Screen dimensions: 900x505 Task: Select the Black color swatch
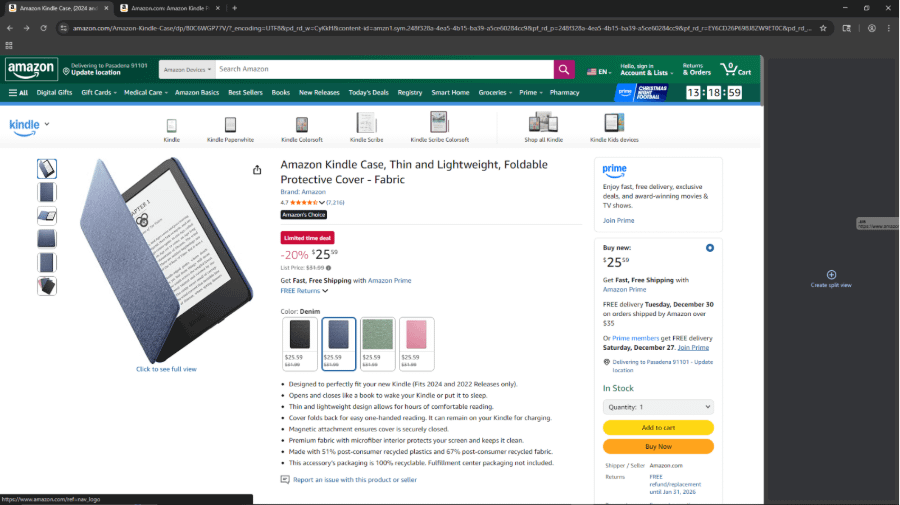point(300,344)
